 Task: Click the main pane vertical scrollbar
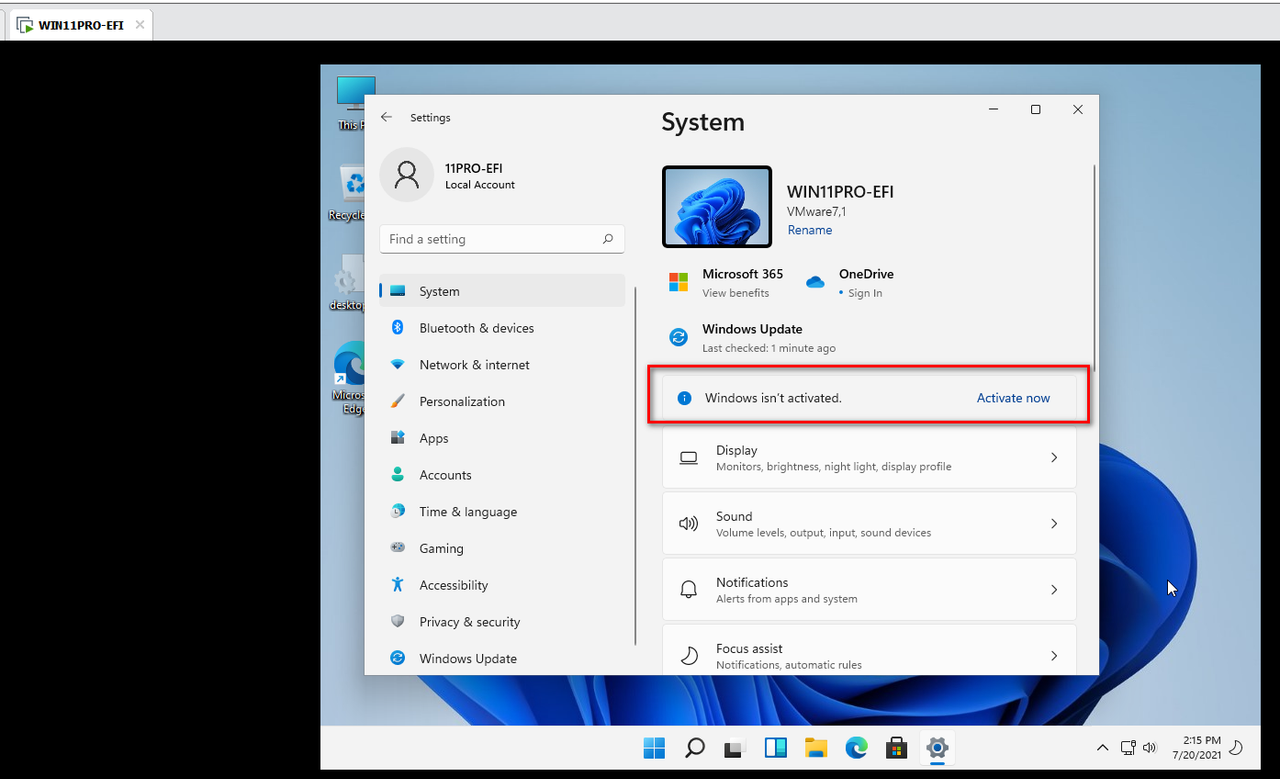coord(1096,270)
